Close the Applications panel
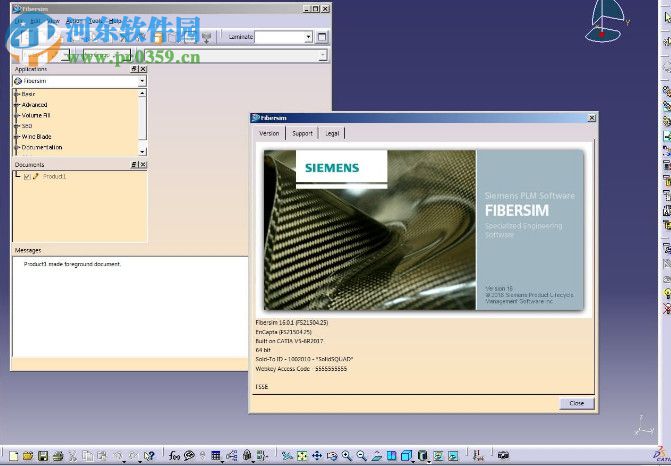The height and width of the screenshot is (466, 671). click(x=143, y=69)
